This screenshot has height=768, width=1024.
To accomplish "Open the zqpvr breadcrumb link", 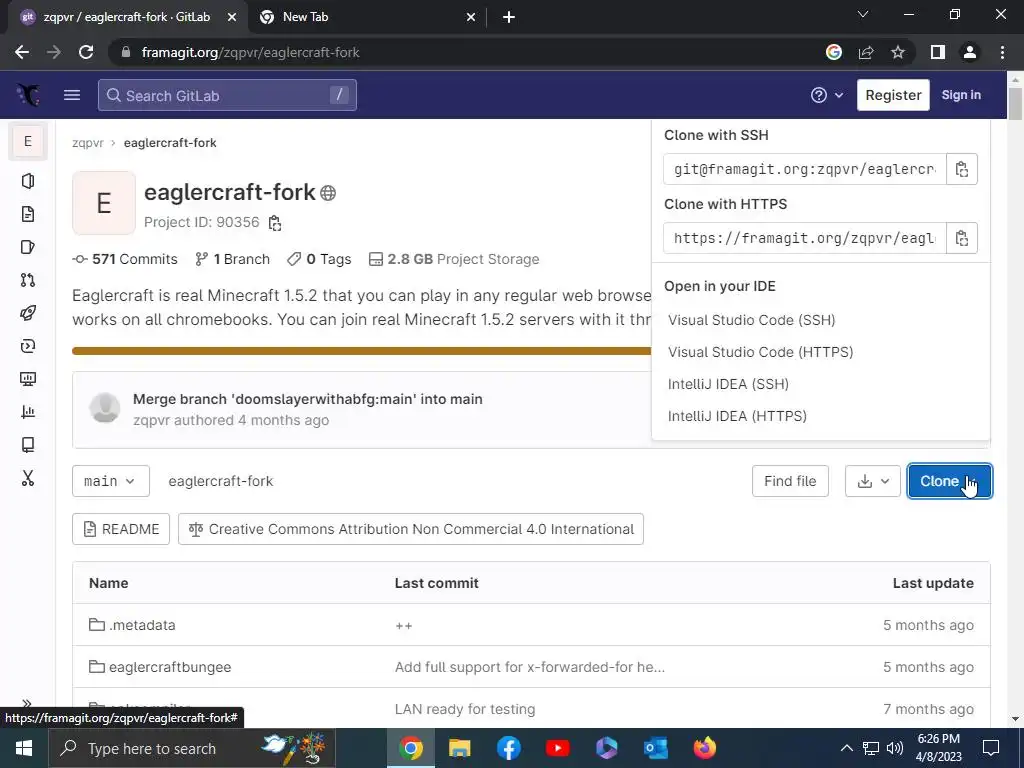I will pos(88,143).
